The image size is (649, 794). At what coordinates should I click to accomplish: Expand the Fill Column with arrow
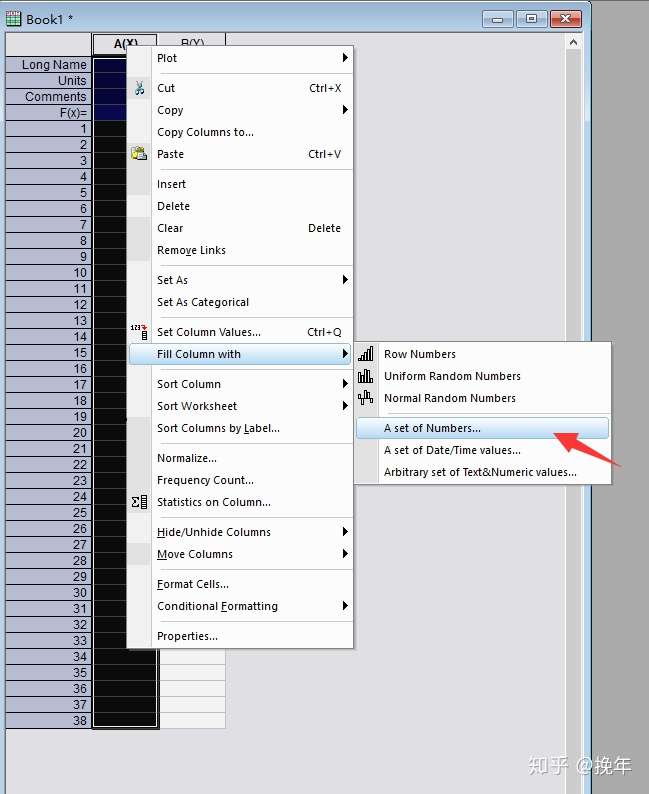tap(345, 353)
